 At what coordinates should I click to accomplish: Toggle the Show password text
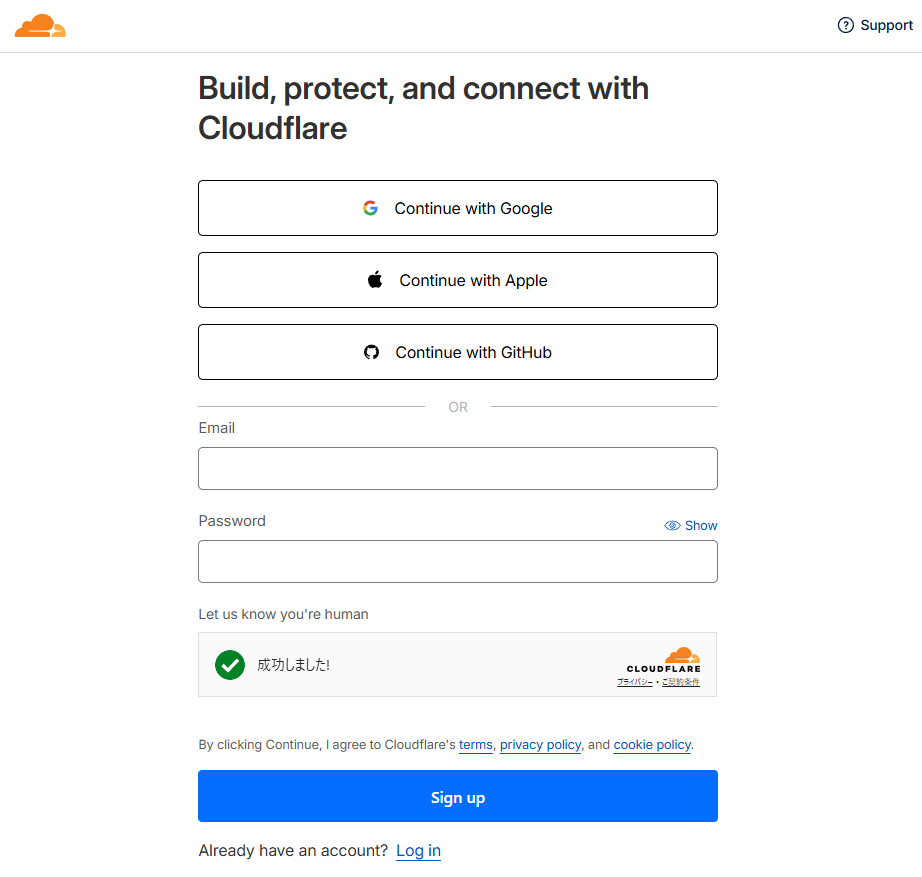coord(701,525)
